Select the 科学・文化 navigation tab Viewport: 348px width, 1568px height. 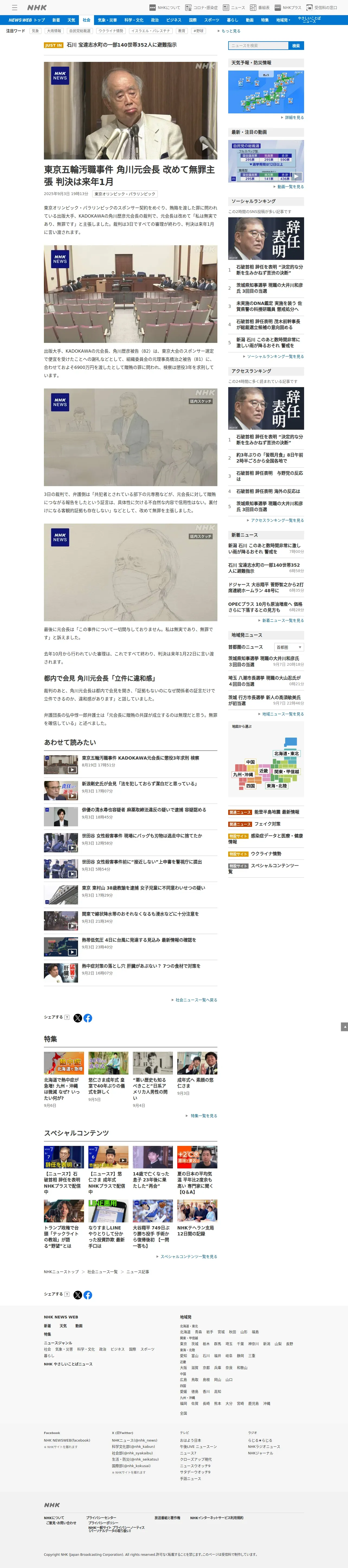coord(134,20)
